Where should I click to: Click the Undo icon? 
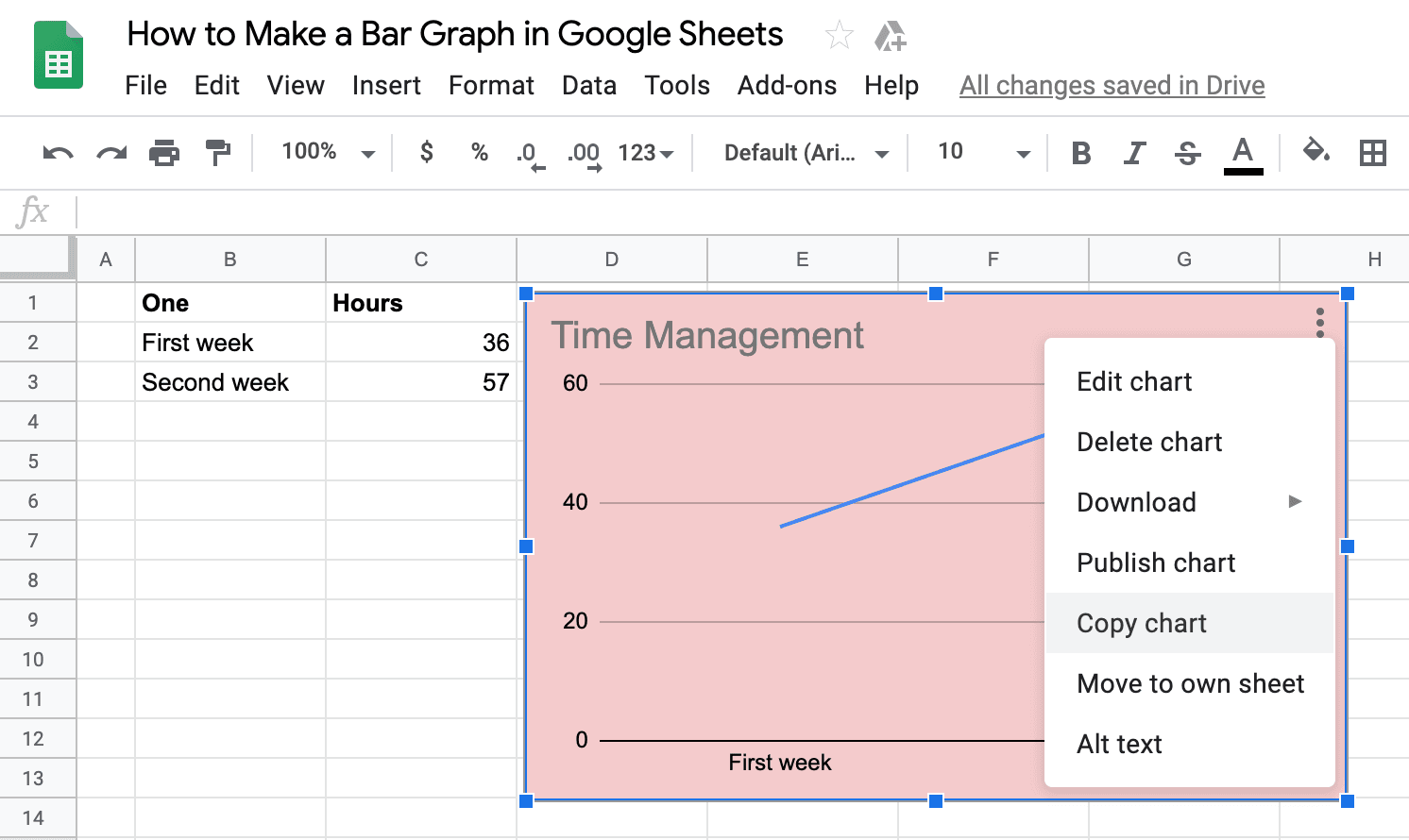coord(56,152)
